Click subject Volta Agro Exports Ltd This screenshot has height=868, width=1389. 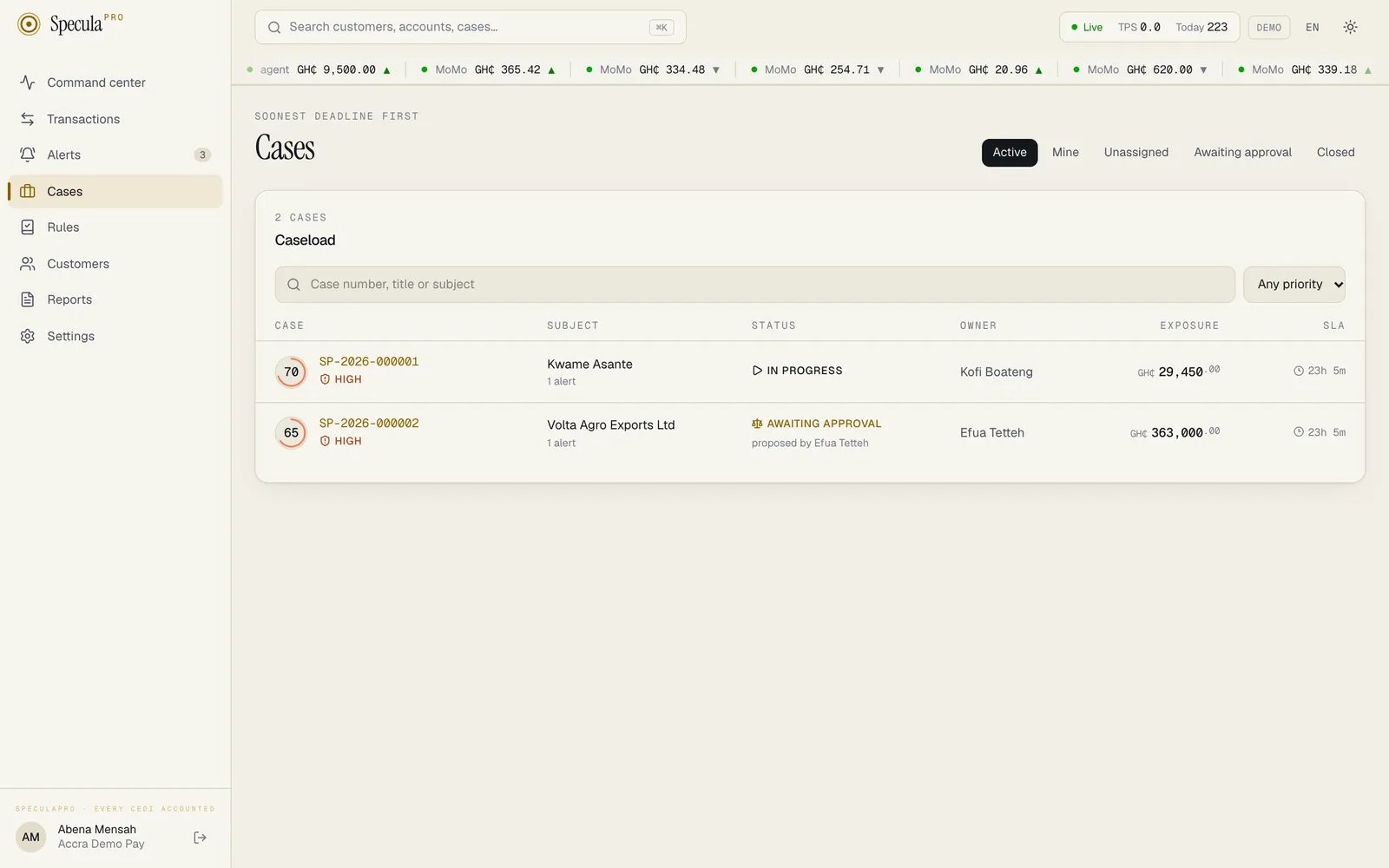(x=610, y=425)
